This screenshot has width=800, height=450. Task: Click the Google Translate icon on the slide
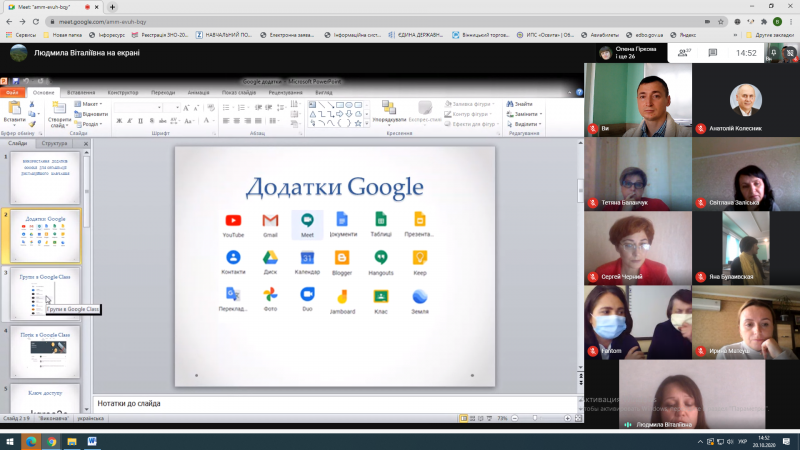(x=233, y=294)
